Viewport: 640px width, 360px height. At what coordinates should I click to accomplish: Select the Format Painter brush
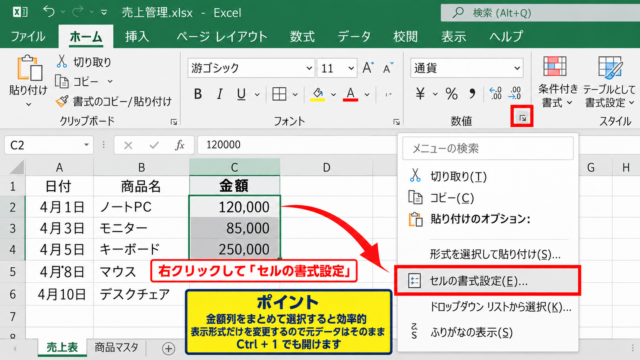click(x=62, y=101)
